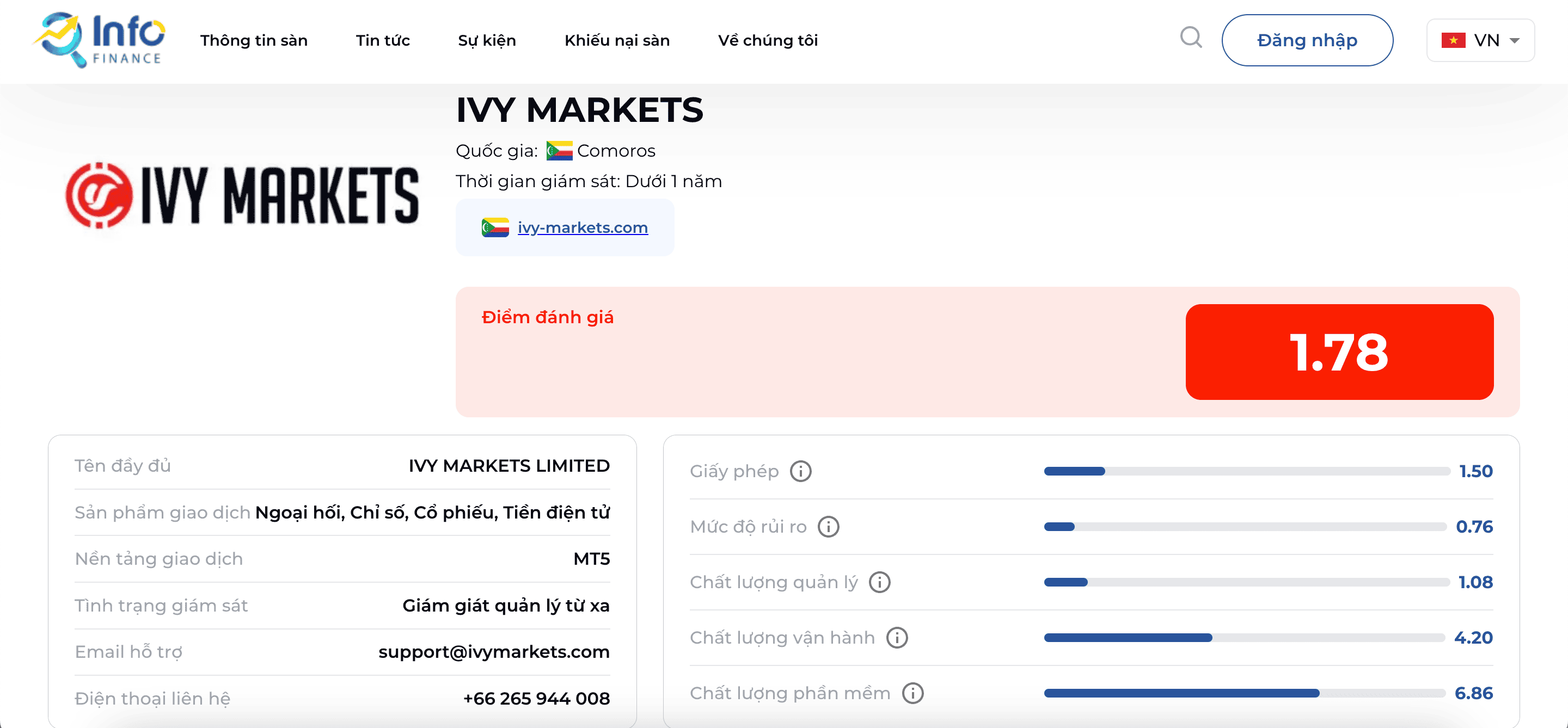Click the flag icon next to ivy-markets.com
Image resolution: width=1568 pixels, height=728 pixels.
(495, 227)
